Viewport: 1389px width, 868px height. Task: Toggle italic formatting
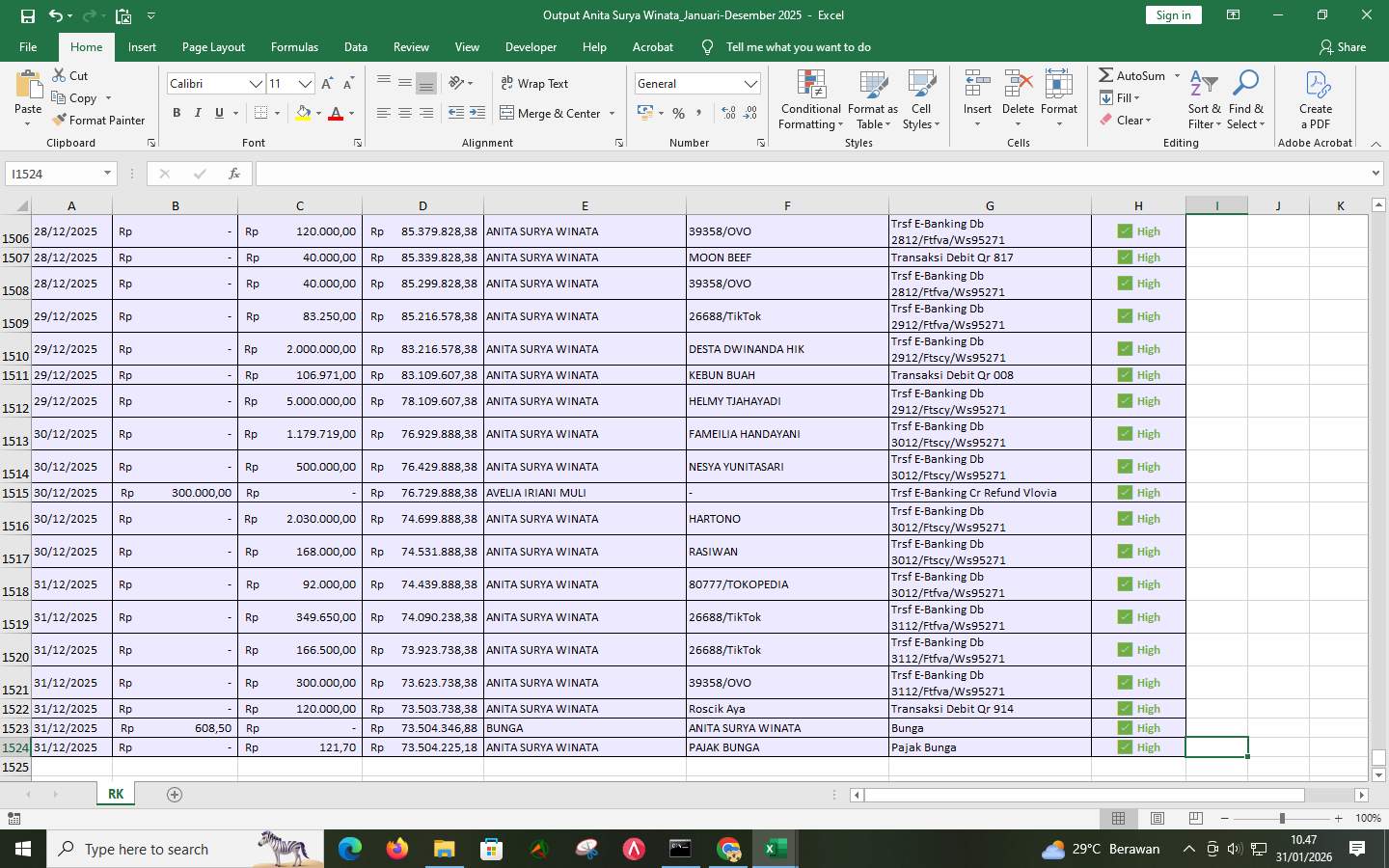point(198,113)
